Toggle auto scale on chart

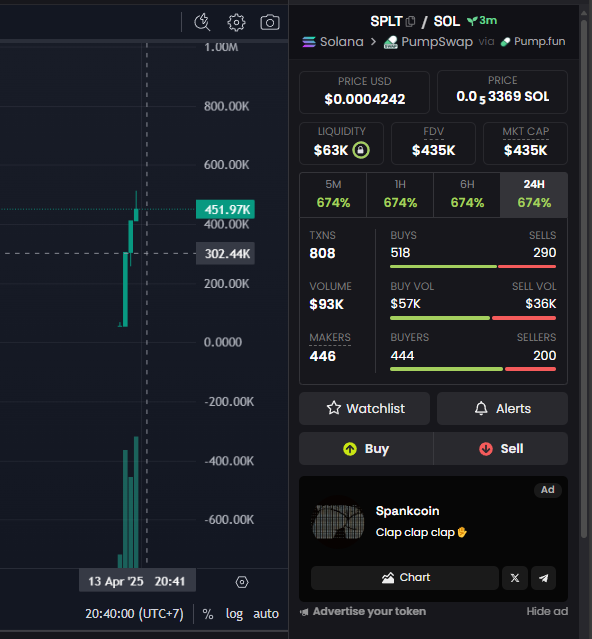pyautogui.click(x=266, y=614)
